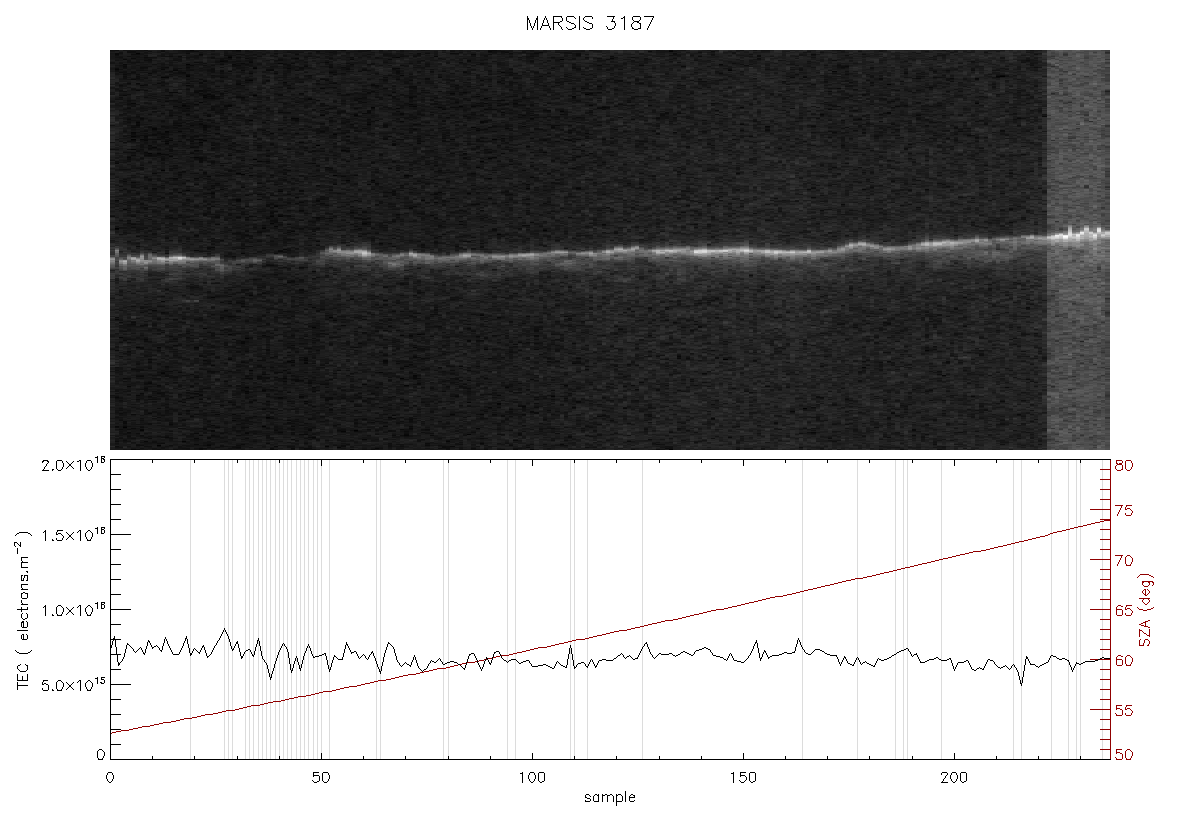Click the red SZA (deg) axis label
This screenshot has width=1180, height=830.
[x=1145, y=610]
